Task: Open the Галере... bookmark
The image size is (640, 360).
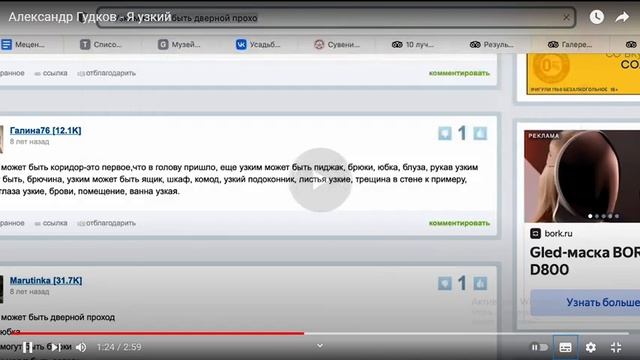Action: [570, 44]
